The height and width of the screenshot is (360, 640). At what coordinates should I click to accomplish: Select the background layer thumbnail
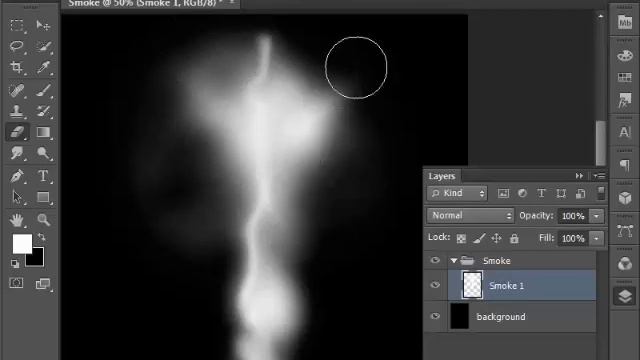pos(460,316)
